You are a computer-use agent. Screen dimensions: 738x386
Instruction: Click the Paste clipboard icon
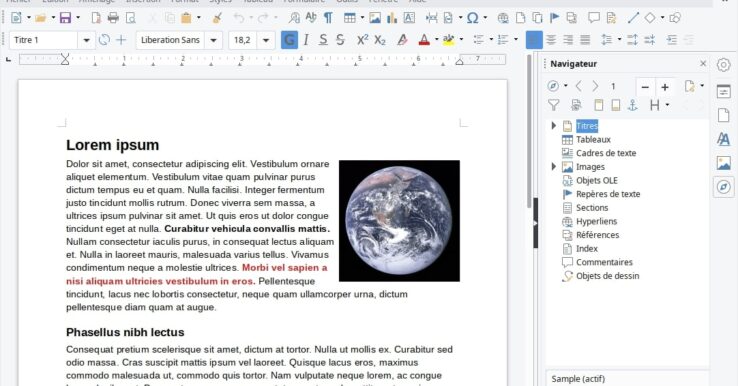(186, 18)
